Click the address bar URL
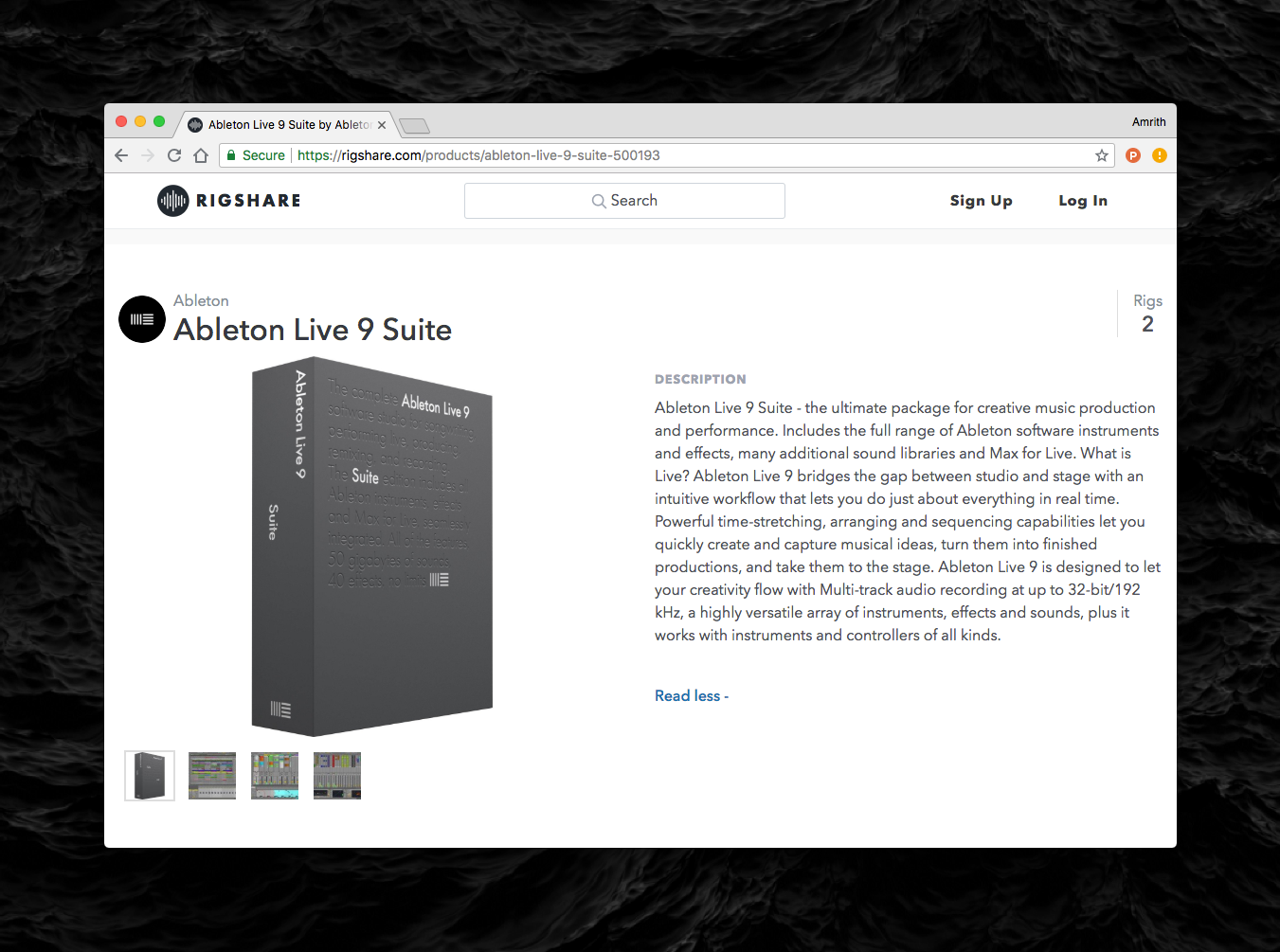The image size is (1280, 952). (478, 155)
